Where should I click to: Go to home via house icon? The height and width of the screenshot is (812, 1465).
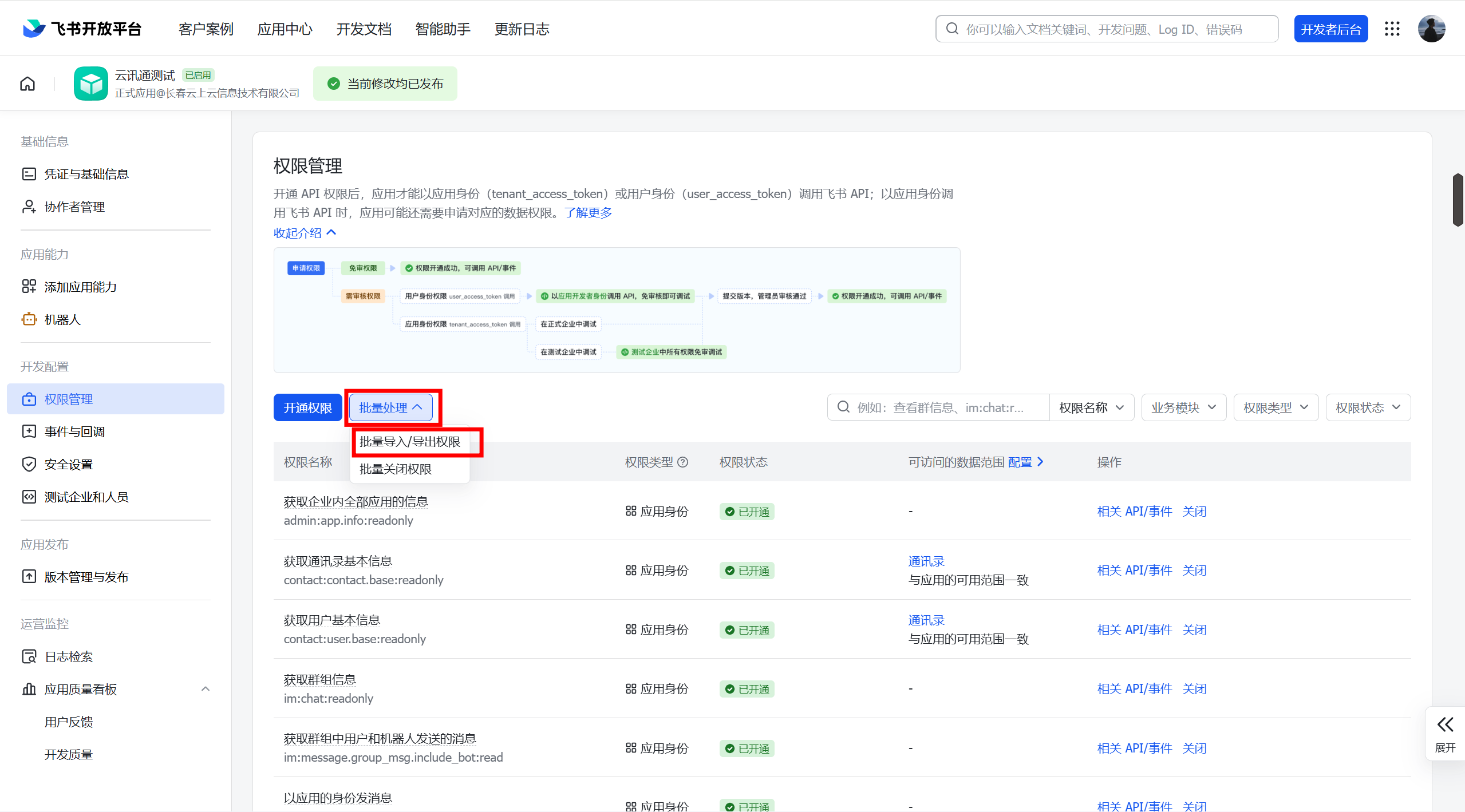(x=27, y=84)
